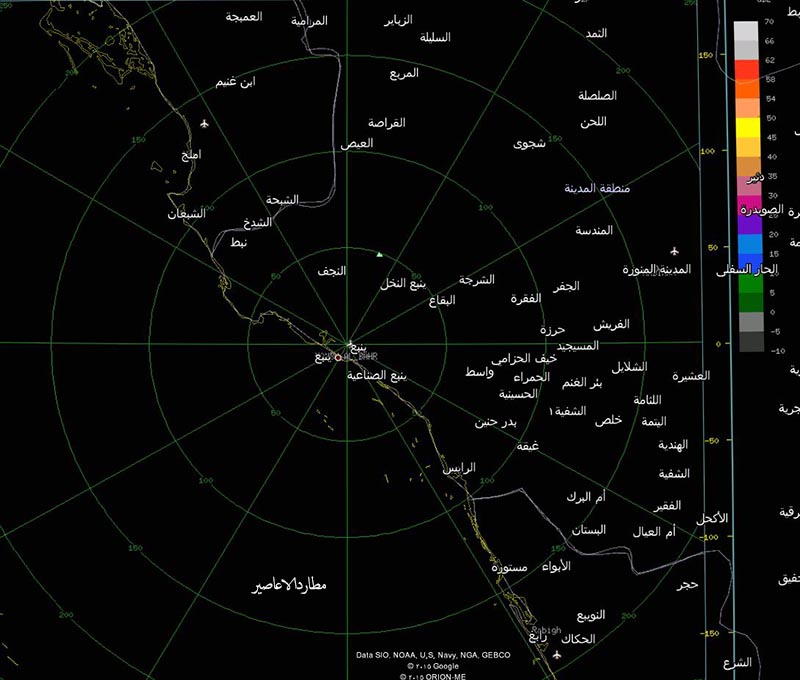This screenshot has width=800, height=680.
Task: Select the place label 'العمبجة'
Action: point(244,17)
